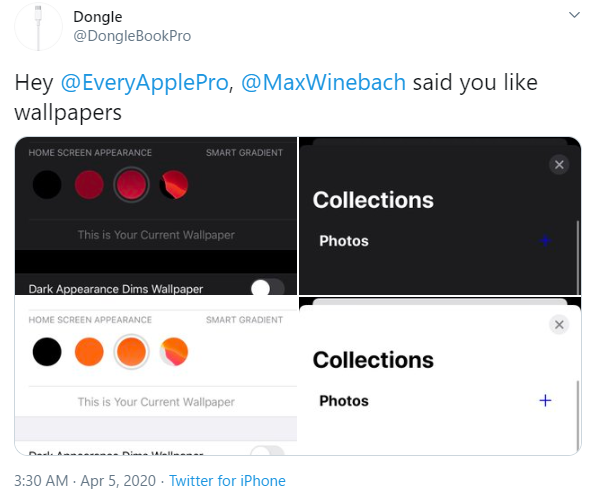Select the black swatch in dark appearance row

click(47, 185)
